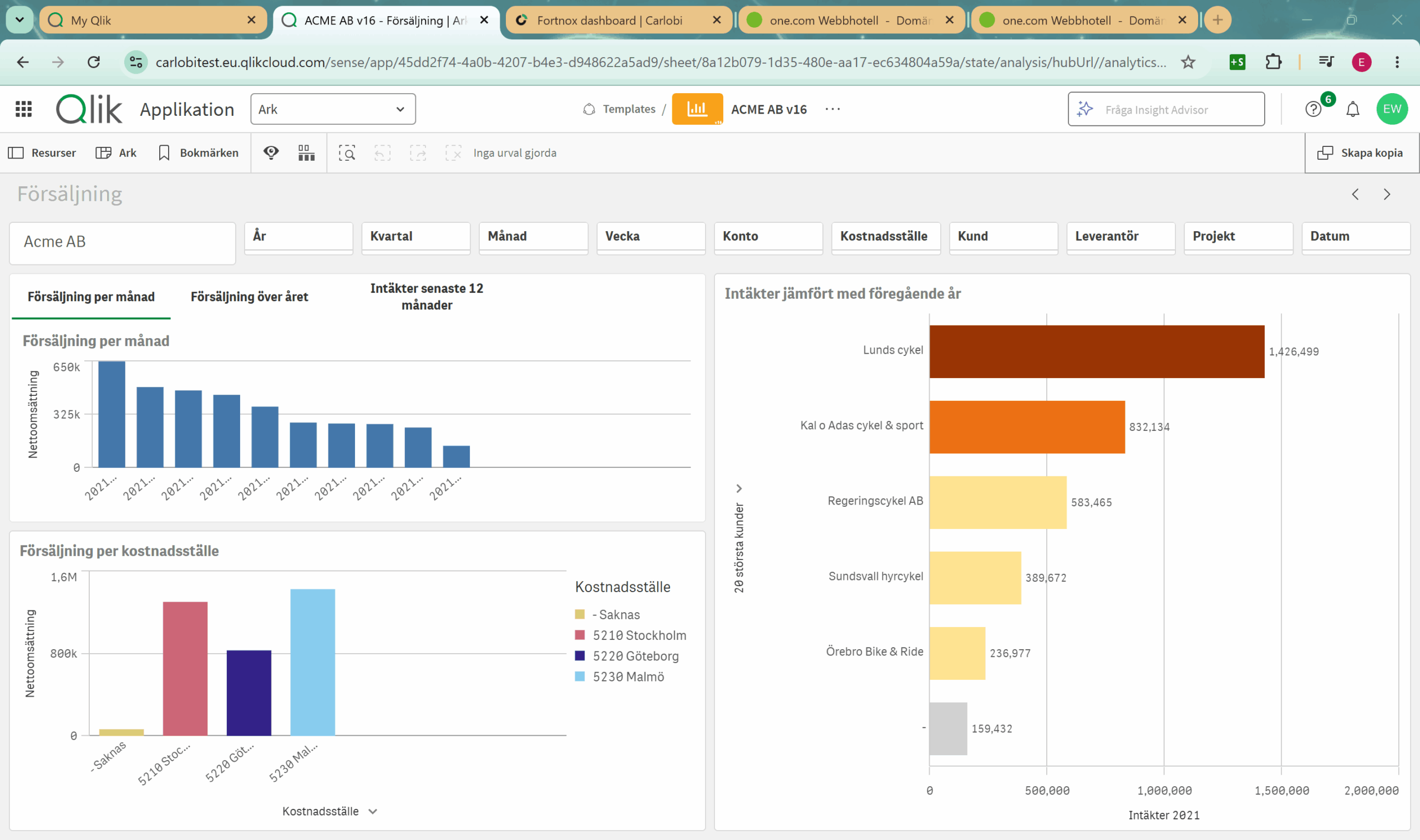Clear all selections icon
The width and height of the screenshot is (1420, 840).
click(x=454, y=153)
